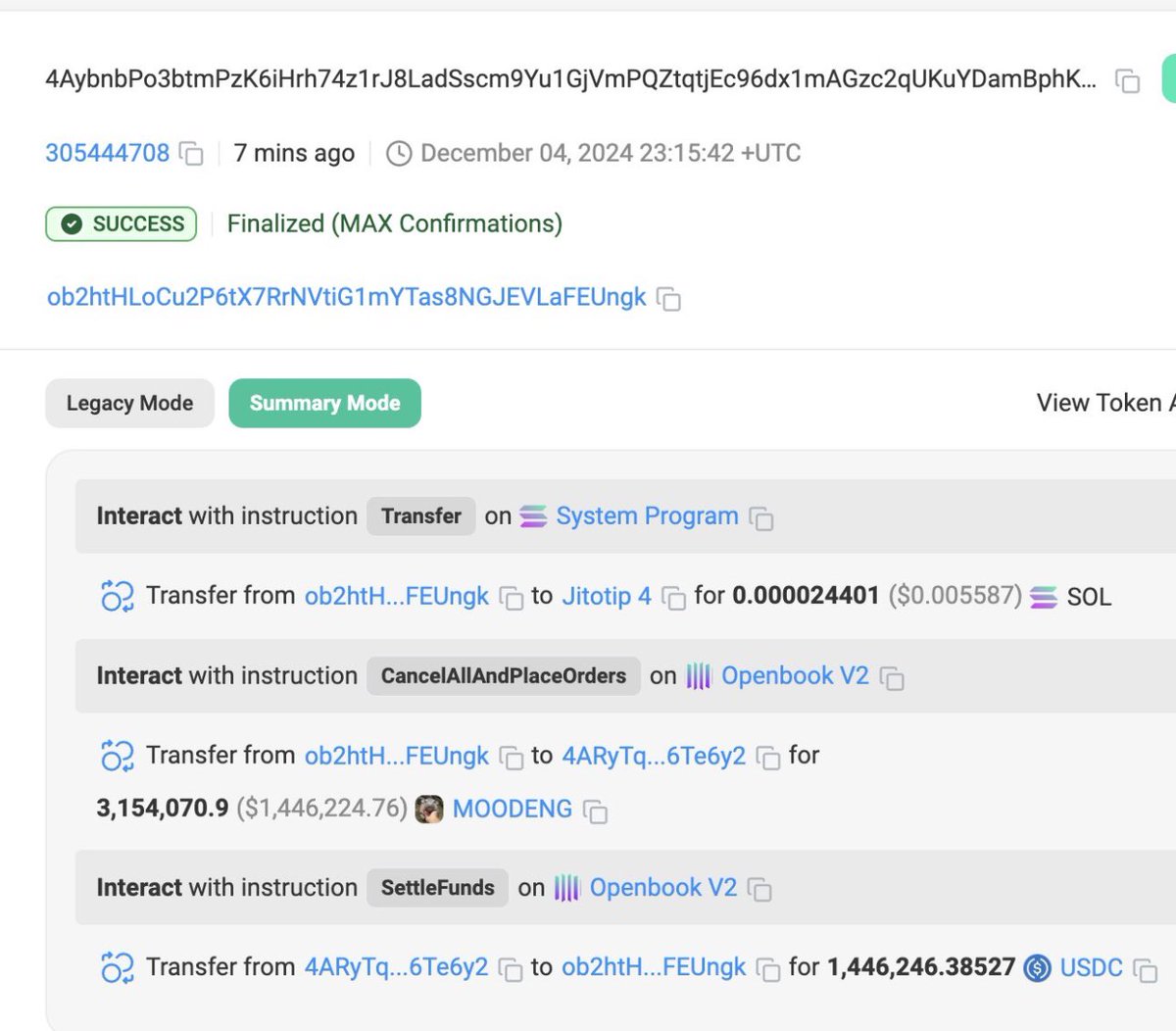1176x1031 pixels.
Task: Open Openbook V2 link in SettleFunds row
Action: (662, 887)
